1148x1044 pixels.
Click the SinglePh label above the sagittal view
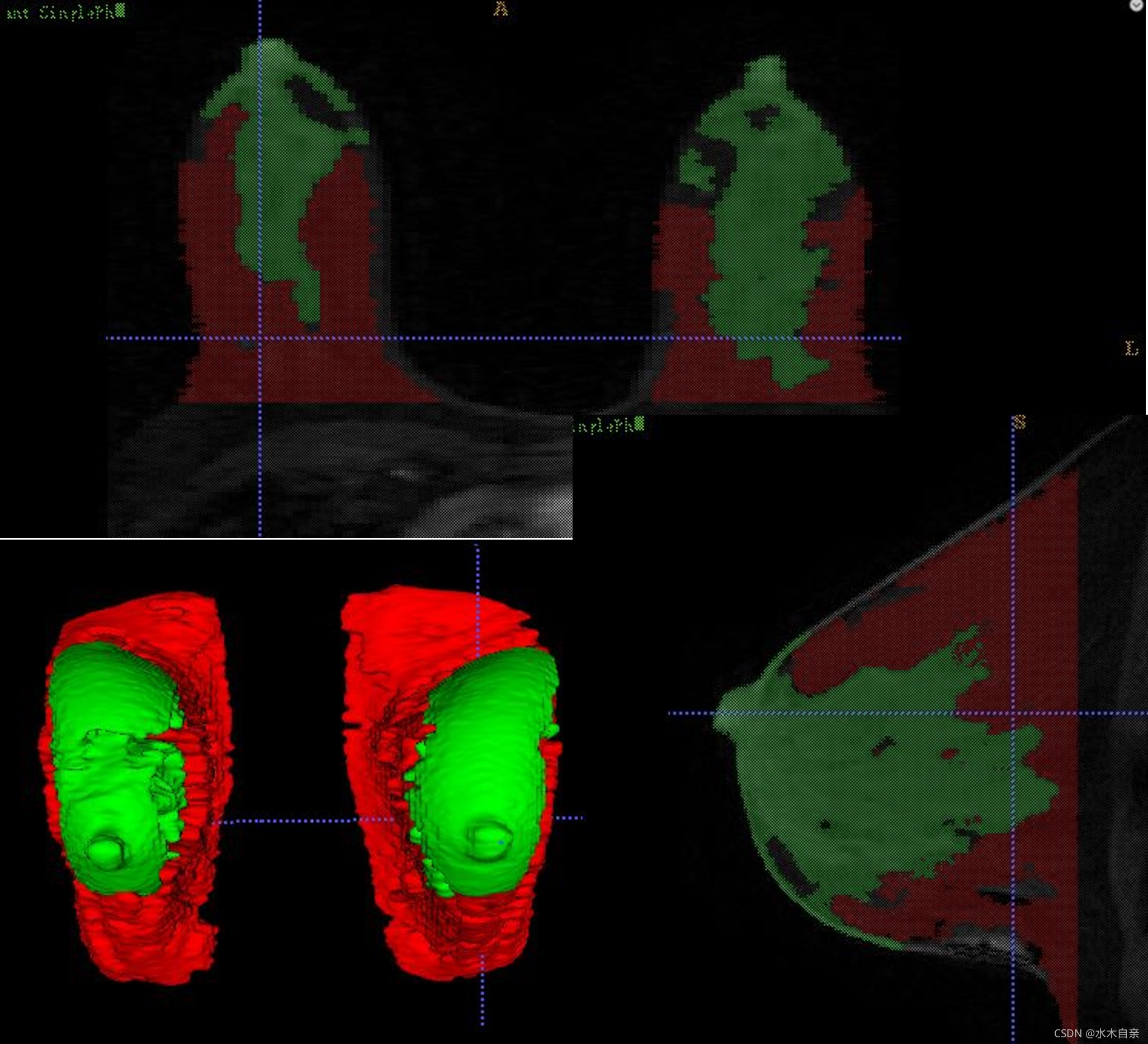pyautogui.click(x=603, y=426)
